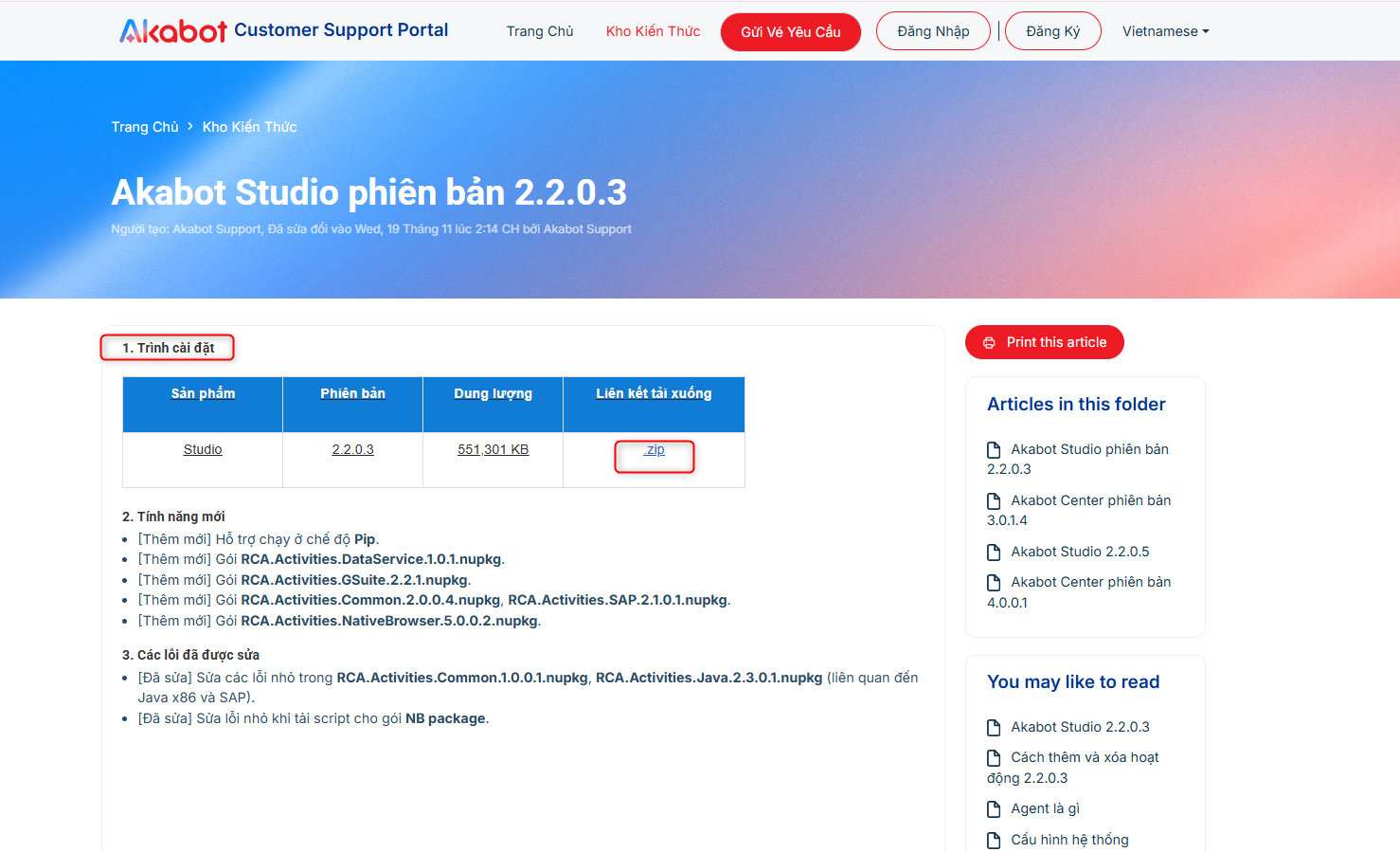Click document icon beside Cấu hình hệ thống

(x=994, y=840)
